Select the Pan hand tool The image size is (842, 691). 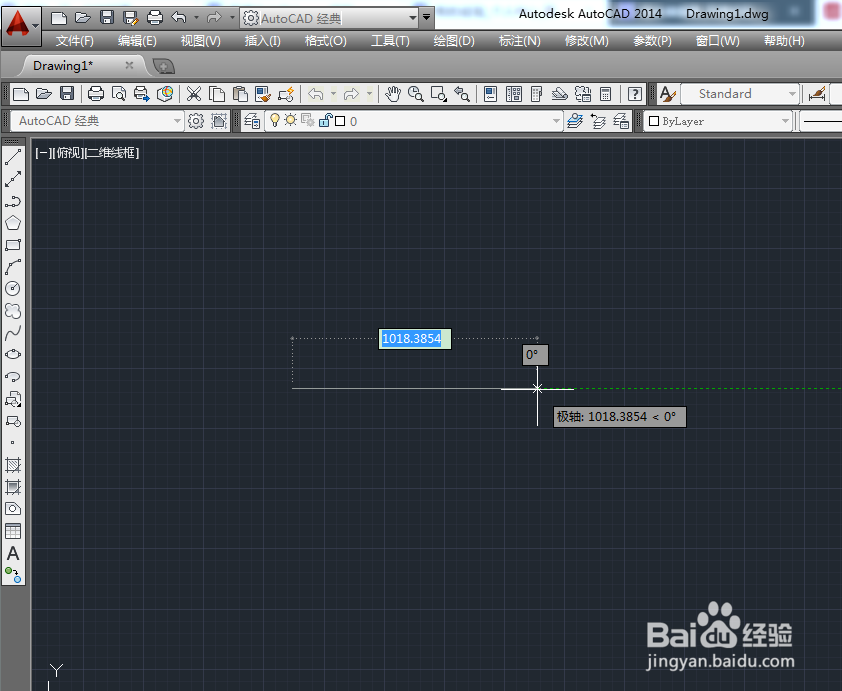click(x=393, y=94)
